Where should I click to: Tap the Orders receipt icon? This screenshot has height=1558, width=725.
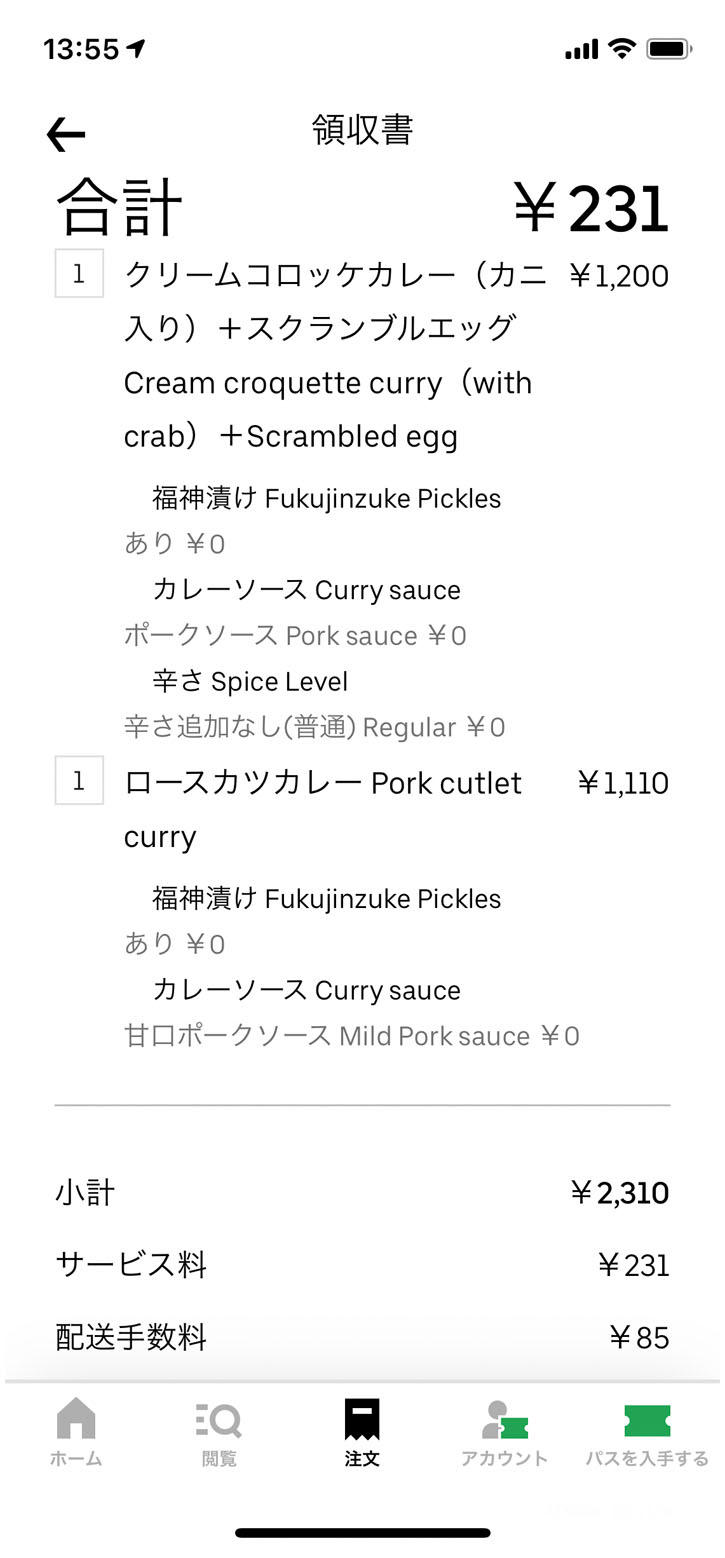(x=362, y=1419)
